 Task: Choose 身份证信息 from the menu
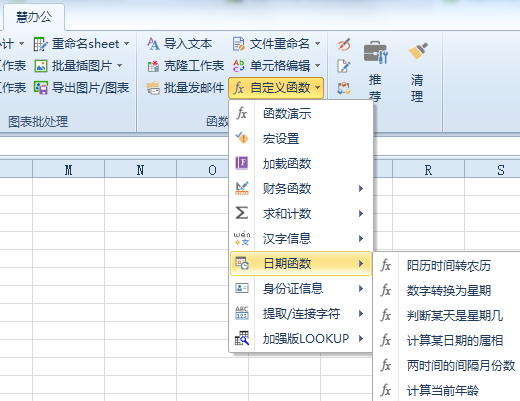click(x=301, y=289)
